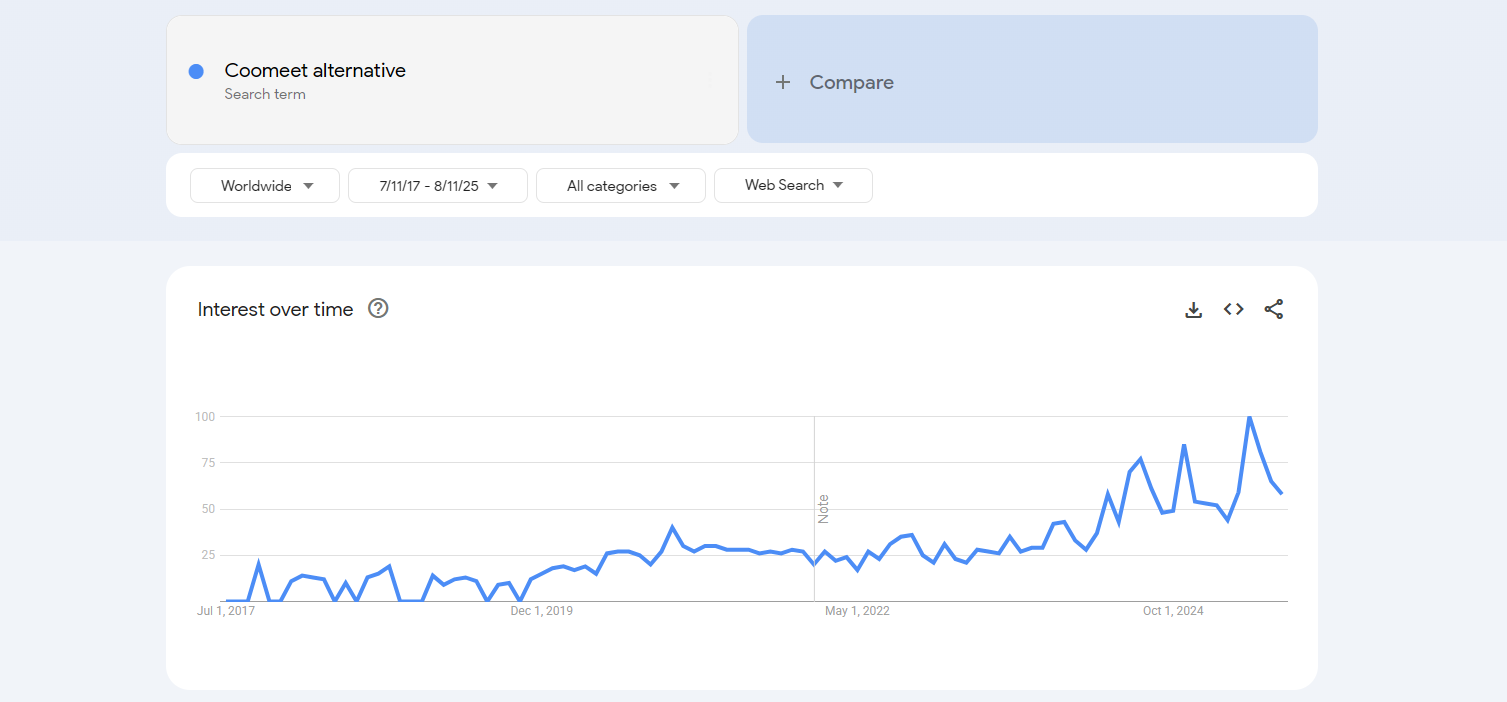Click the May 1, 2022 axis label
The image size is (1507, 702).
click(856, 611)
